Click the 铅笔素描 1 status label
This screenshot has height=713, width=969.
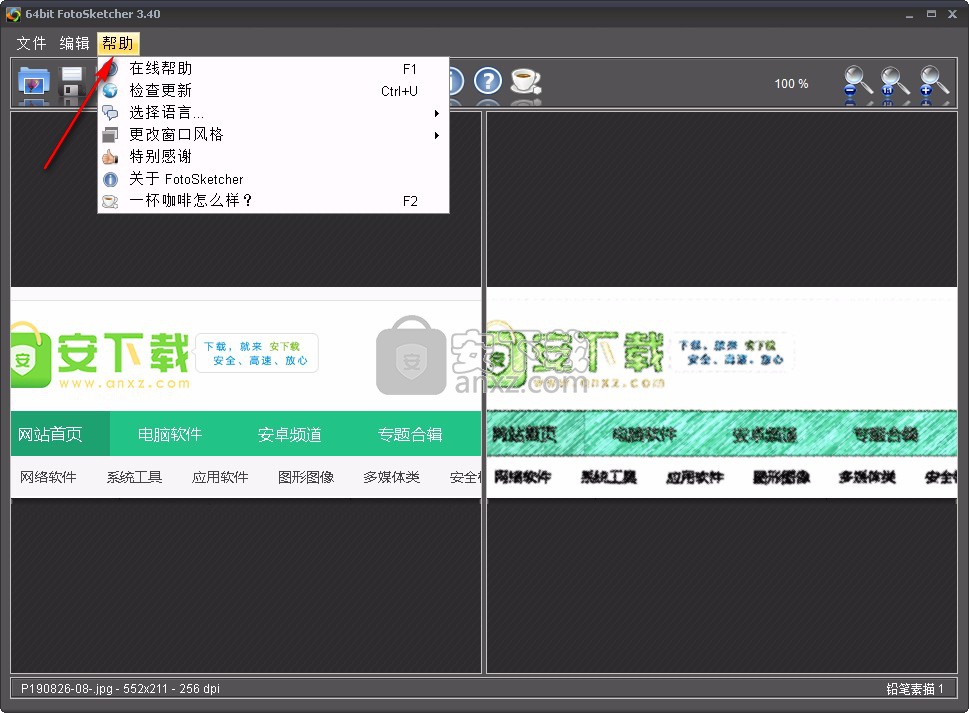[x=915, y=688]
